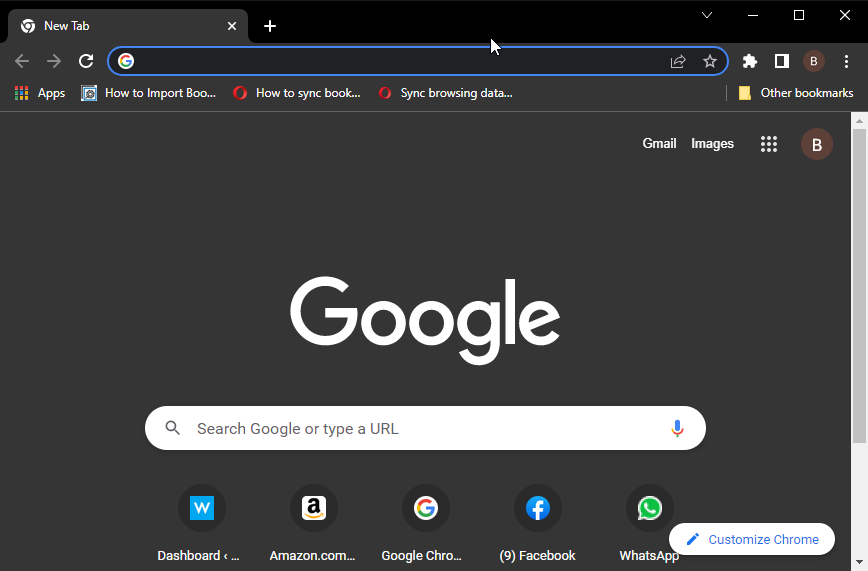Expand the Other bookmarks folder
The height and width of the screenshot is (571, 868).
pos(796,93)
